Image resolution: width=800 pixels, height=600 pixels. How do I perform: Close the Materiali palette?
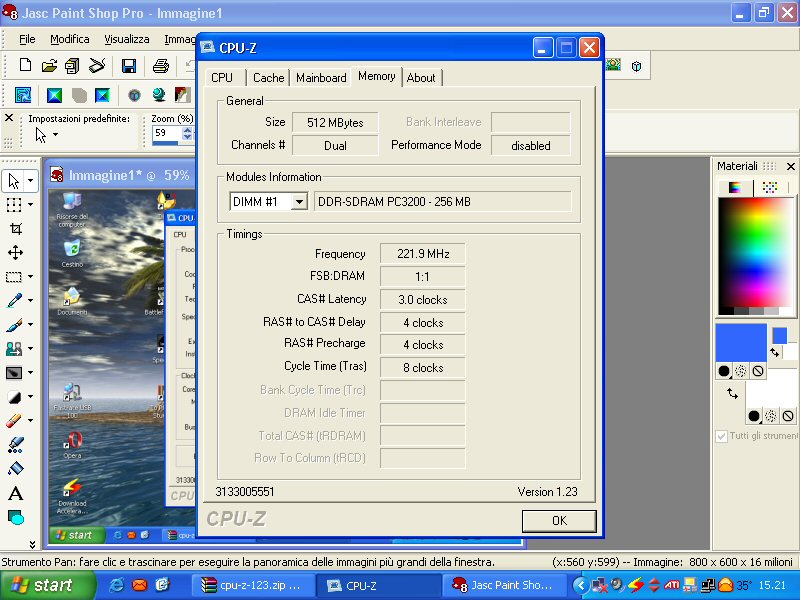(790, 166)
